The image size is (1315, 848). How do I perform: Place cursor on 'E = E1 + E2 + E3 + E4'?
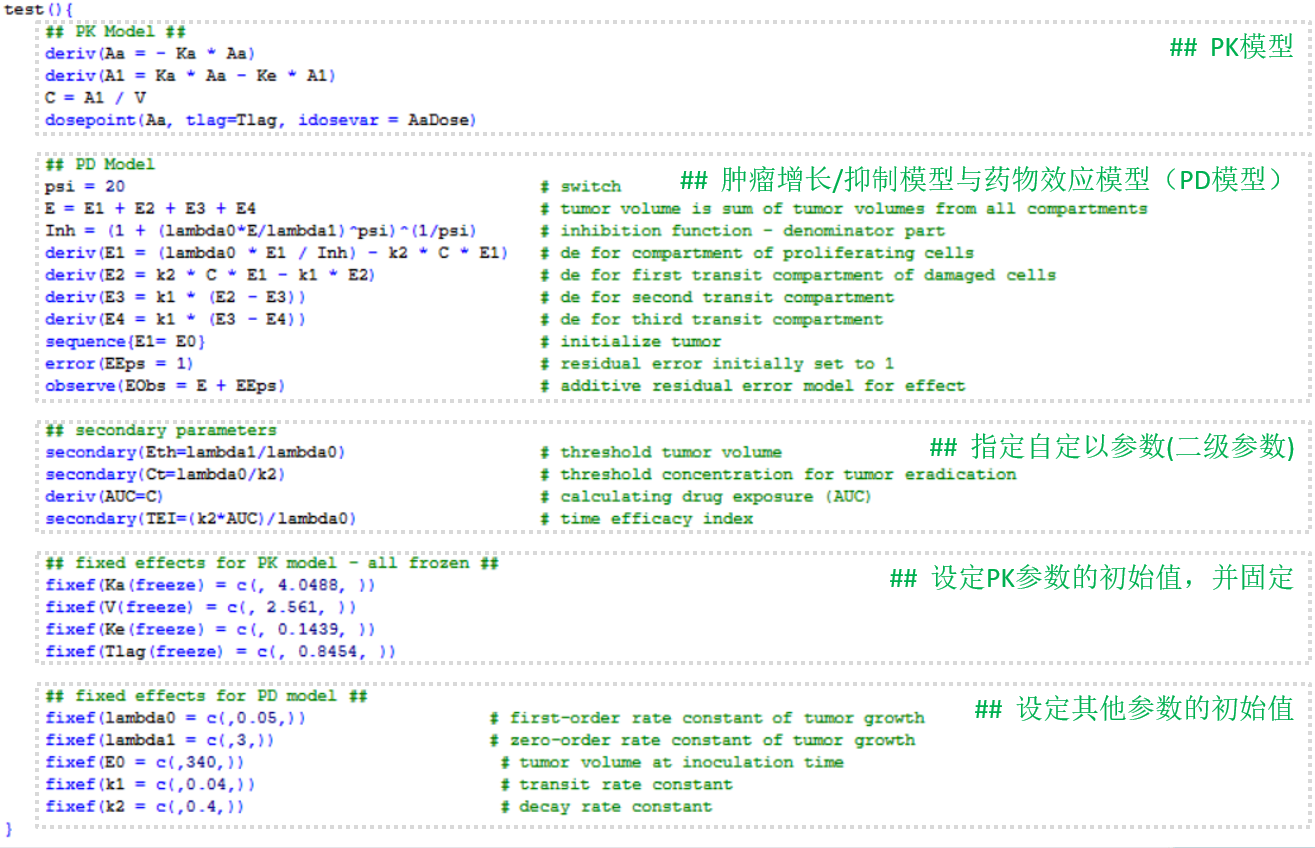tap(150, 208)
